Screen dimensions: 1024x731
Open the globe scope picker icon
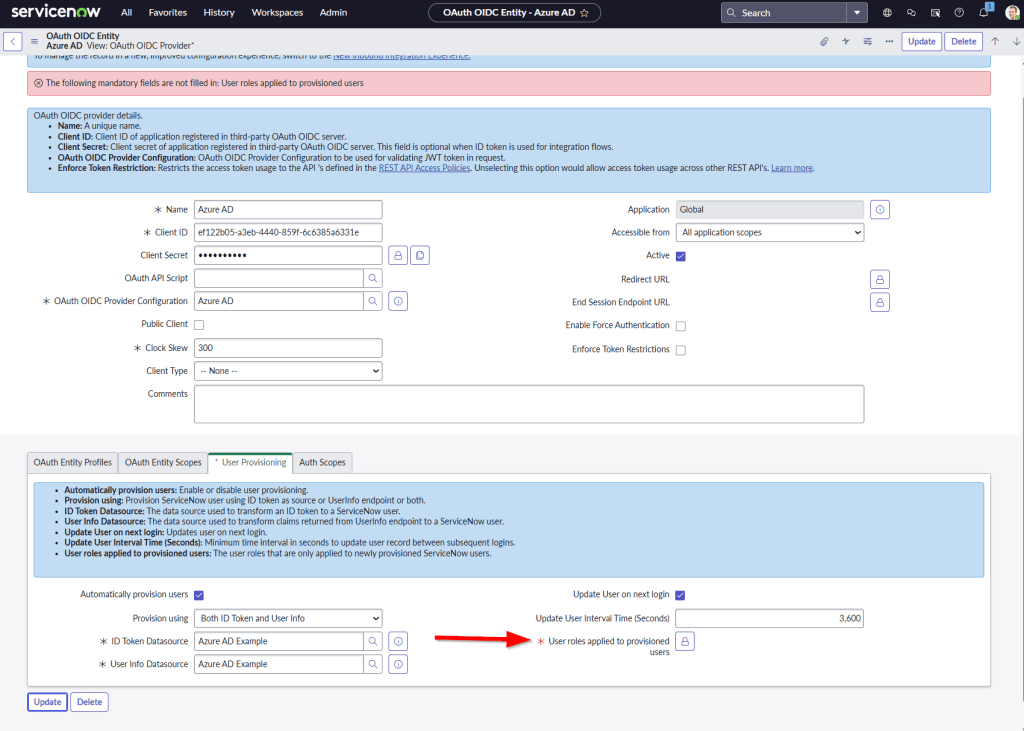click(x=887, y=13)
